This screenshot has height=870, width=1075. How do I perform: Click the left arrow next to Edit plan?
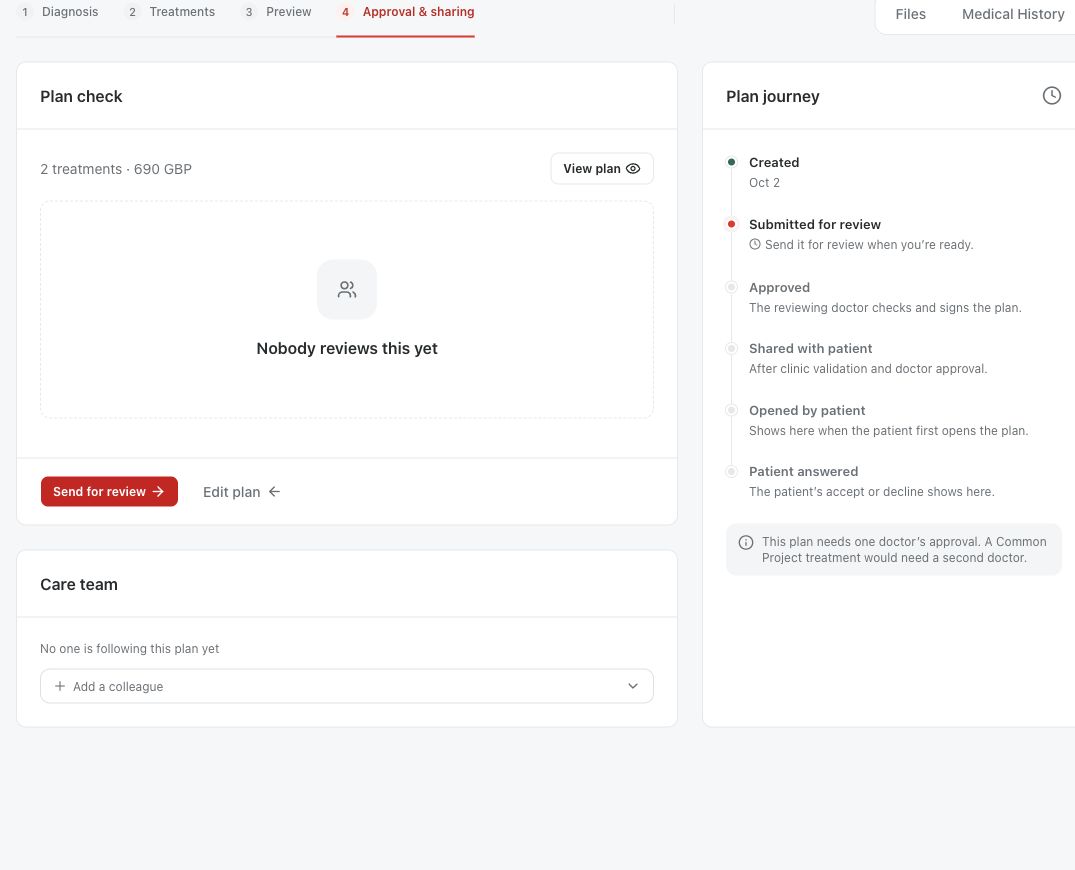coord(274,492)
